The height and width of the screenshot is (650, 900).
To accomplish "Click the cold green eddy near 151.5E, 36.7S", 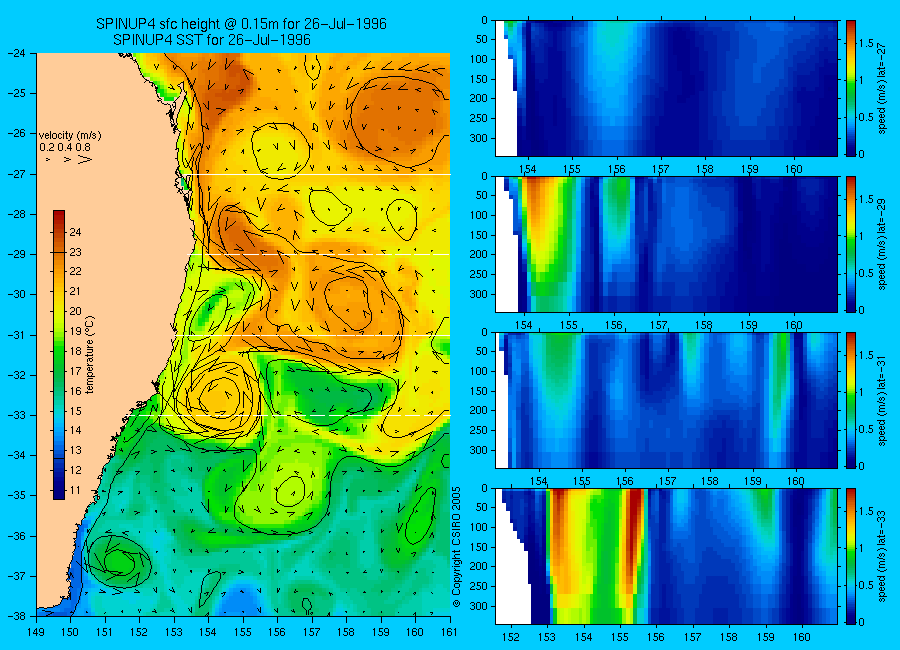I will click(119, 561).
